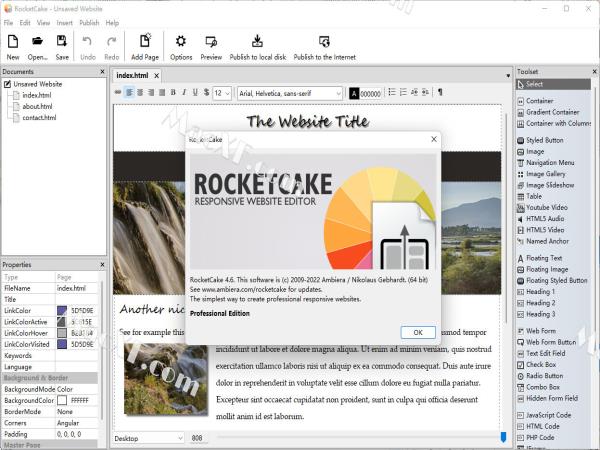Open the Insert menu
The width and height of the screenshot is (600, 450).
tap(64, 23)
